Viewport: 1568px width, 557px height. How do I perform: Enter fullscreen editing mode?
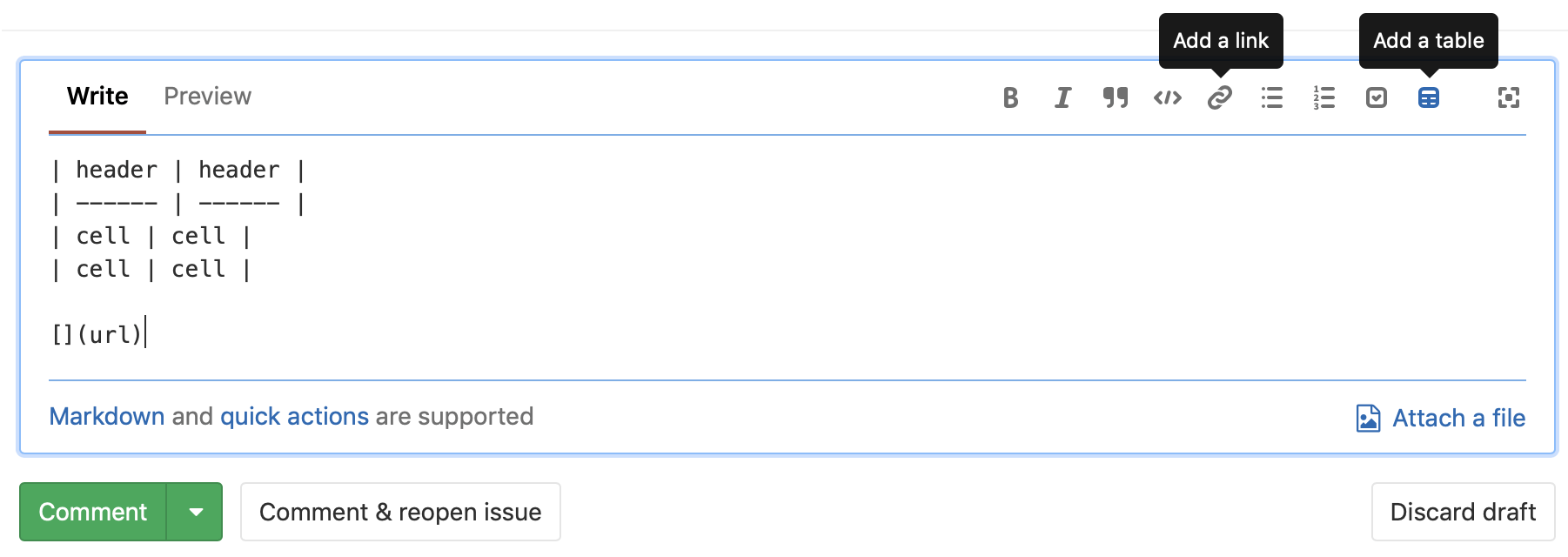1509,98
